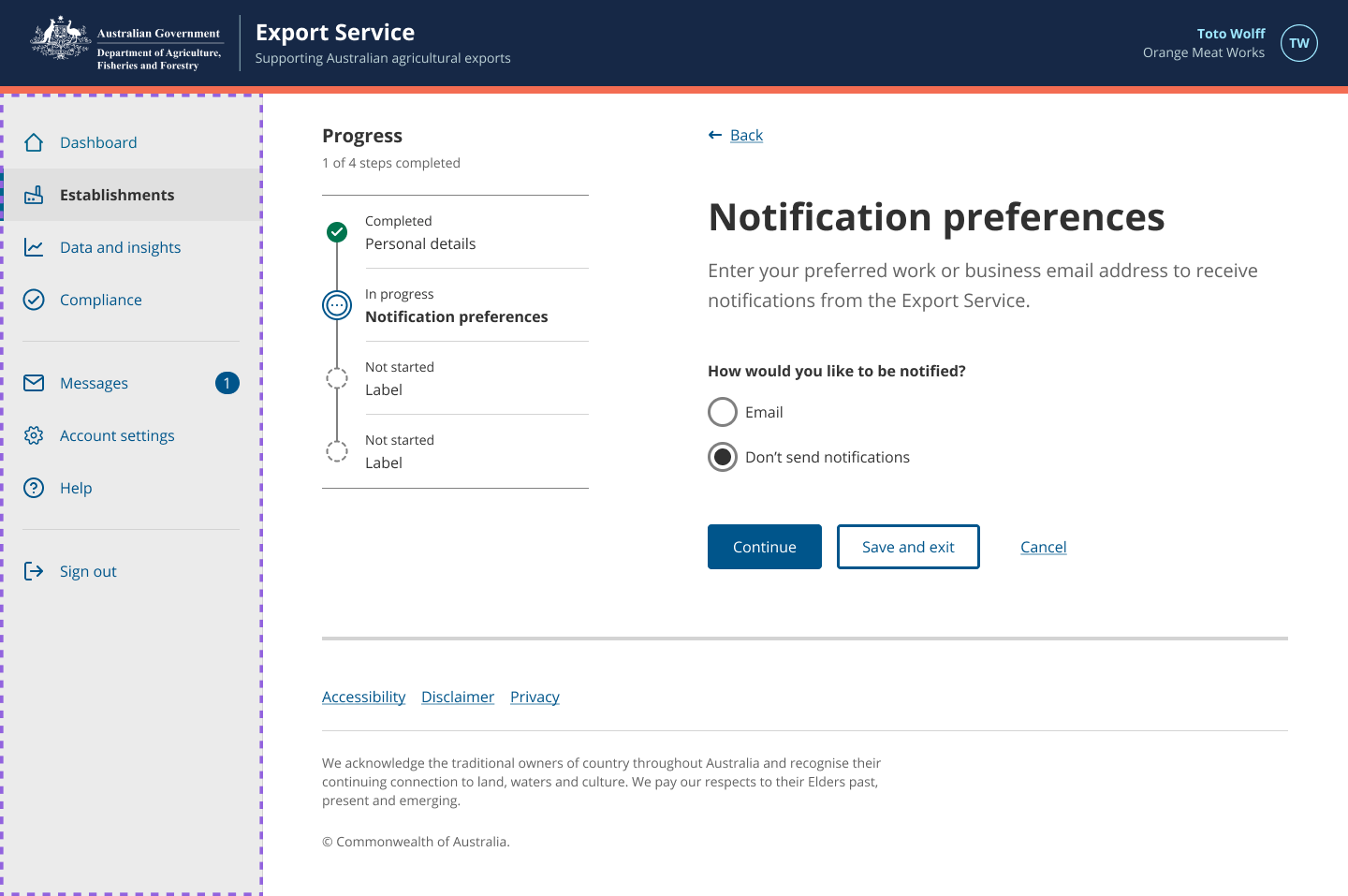Open the Messages item showing 1 unread
This screenshot has height=896, width=1348.
click(94, 383)
